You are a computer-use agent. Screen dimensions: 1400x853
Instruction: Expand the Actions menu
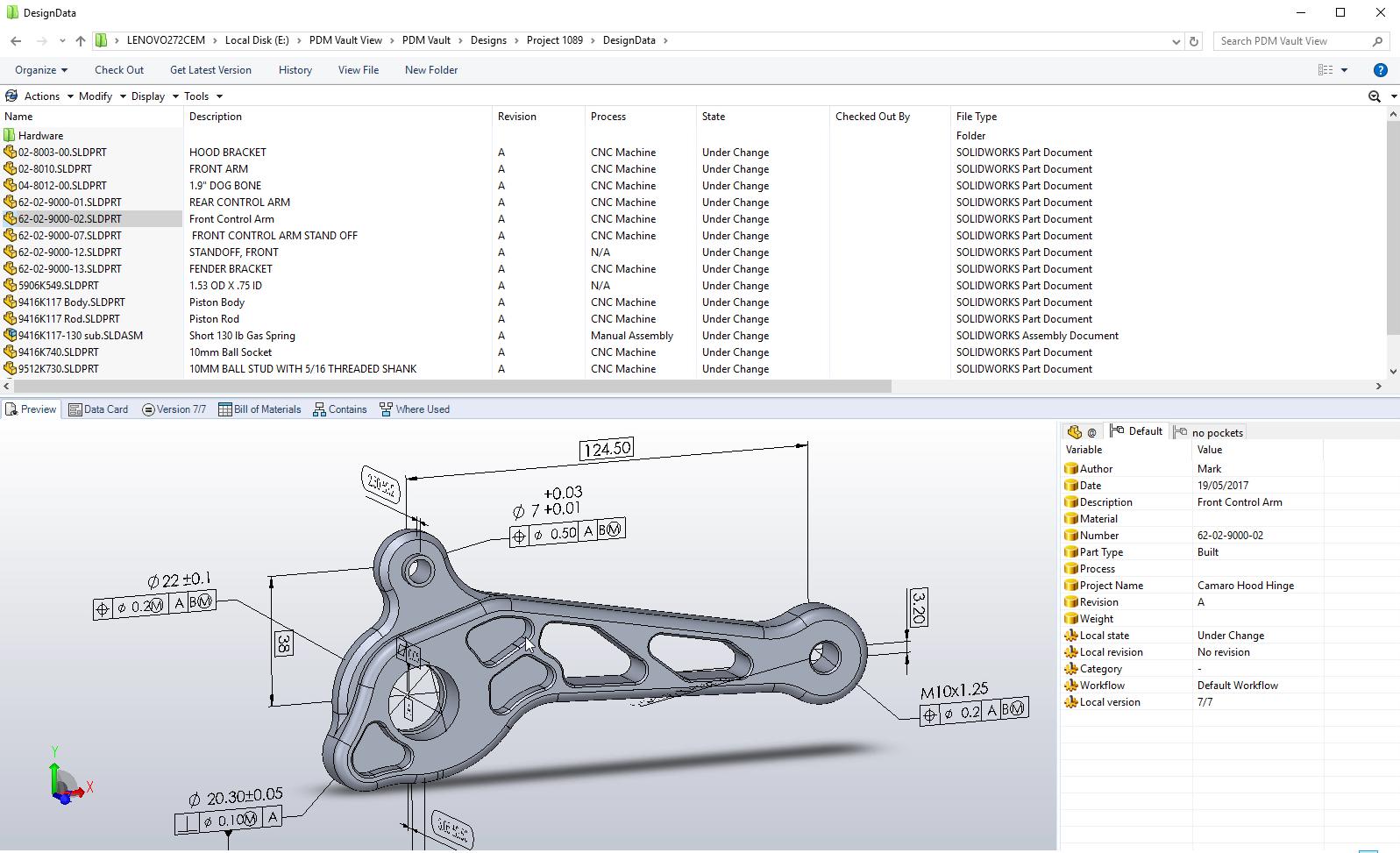41,96
